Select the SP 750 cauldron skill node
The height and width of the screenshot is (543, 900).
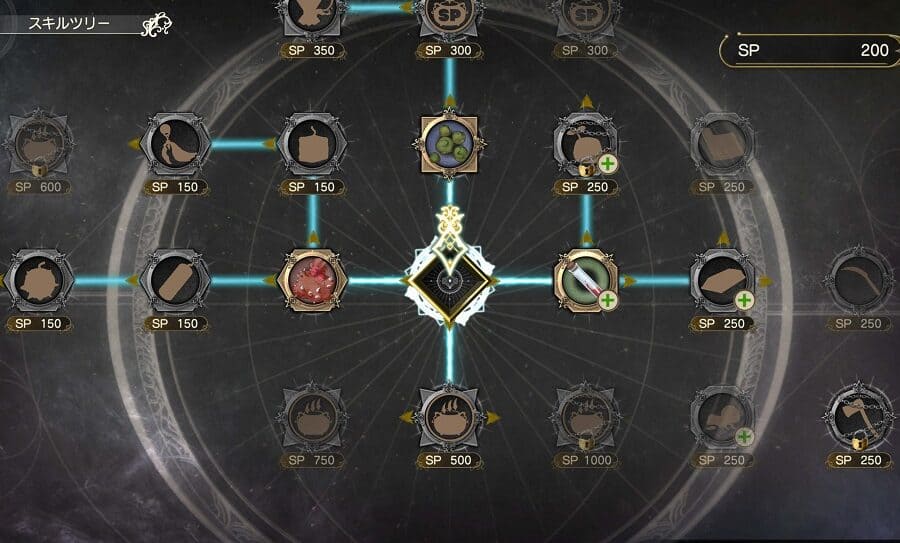coord(313,417)
